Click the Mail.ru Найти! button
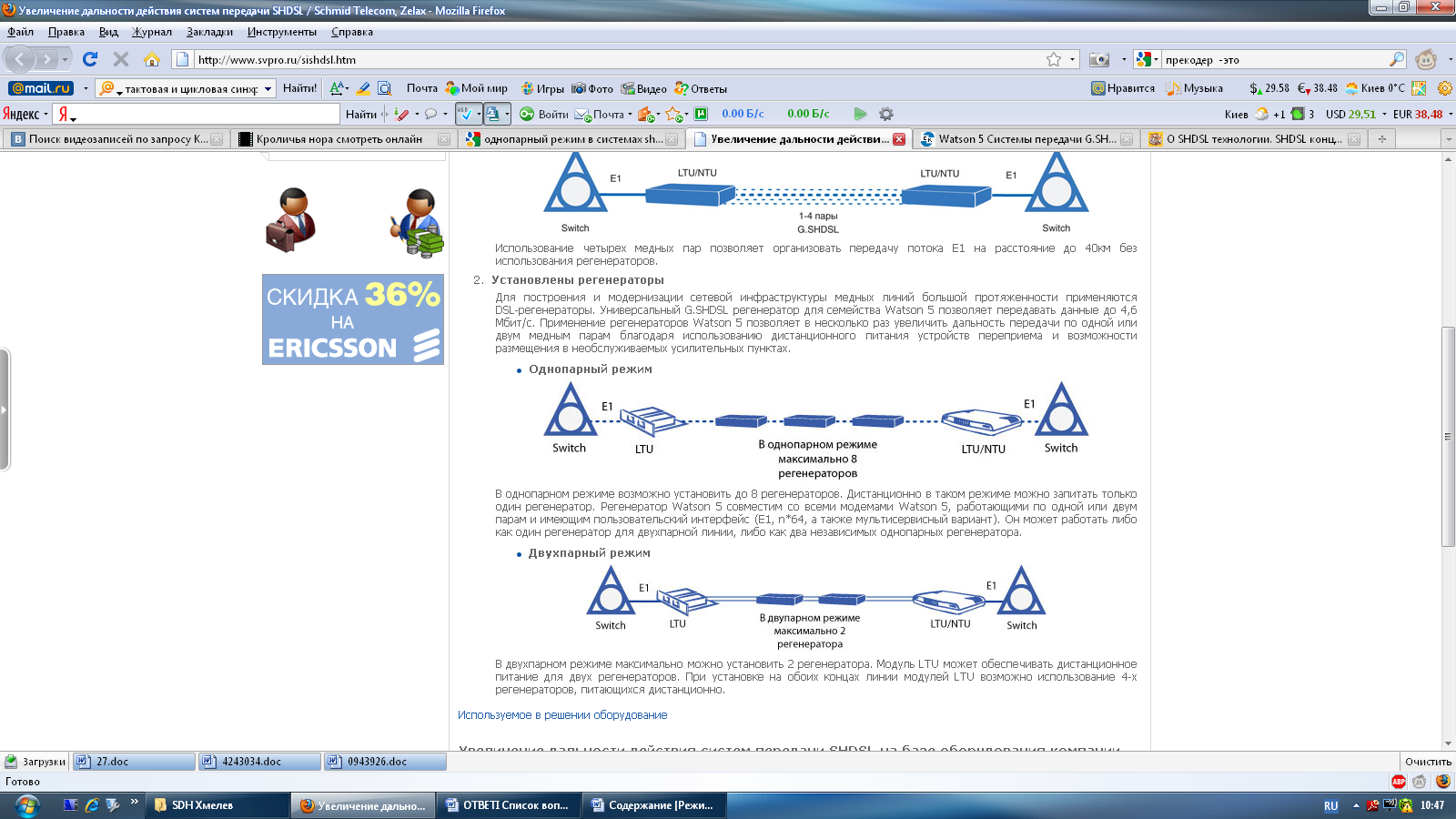 tap(299, 88)
